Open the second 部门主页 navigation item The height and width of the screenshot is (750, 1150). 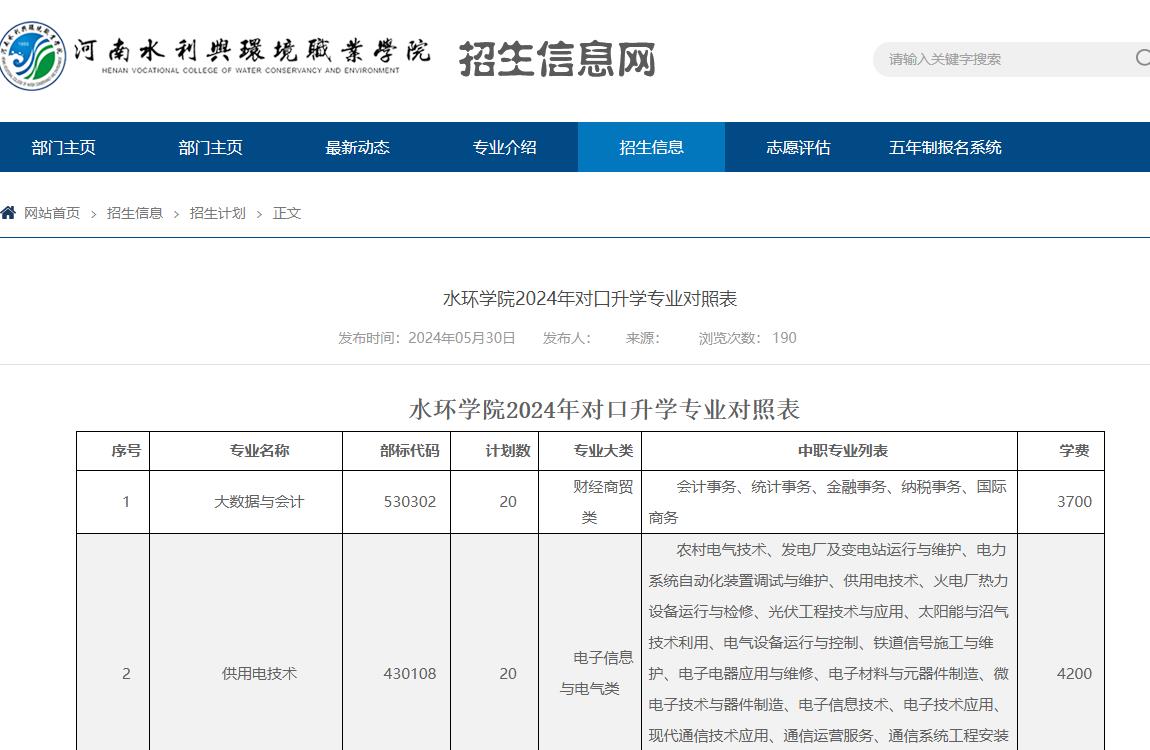click(x=210, y=147)
